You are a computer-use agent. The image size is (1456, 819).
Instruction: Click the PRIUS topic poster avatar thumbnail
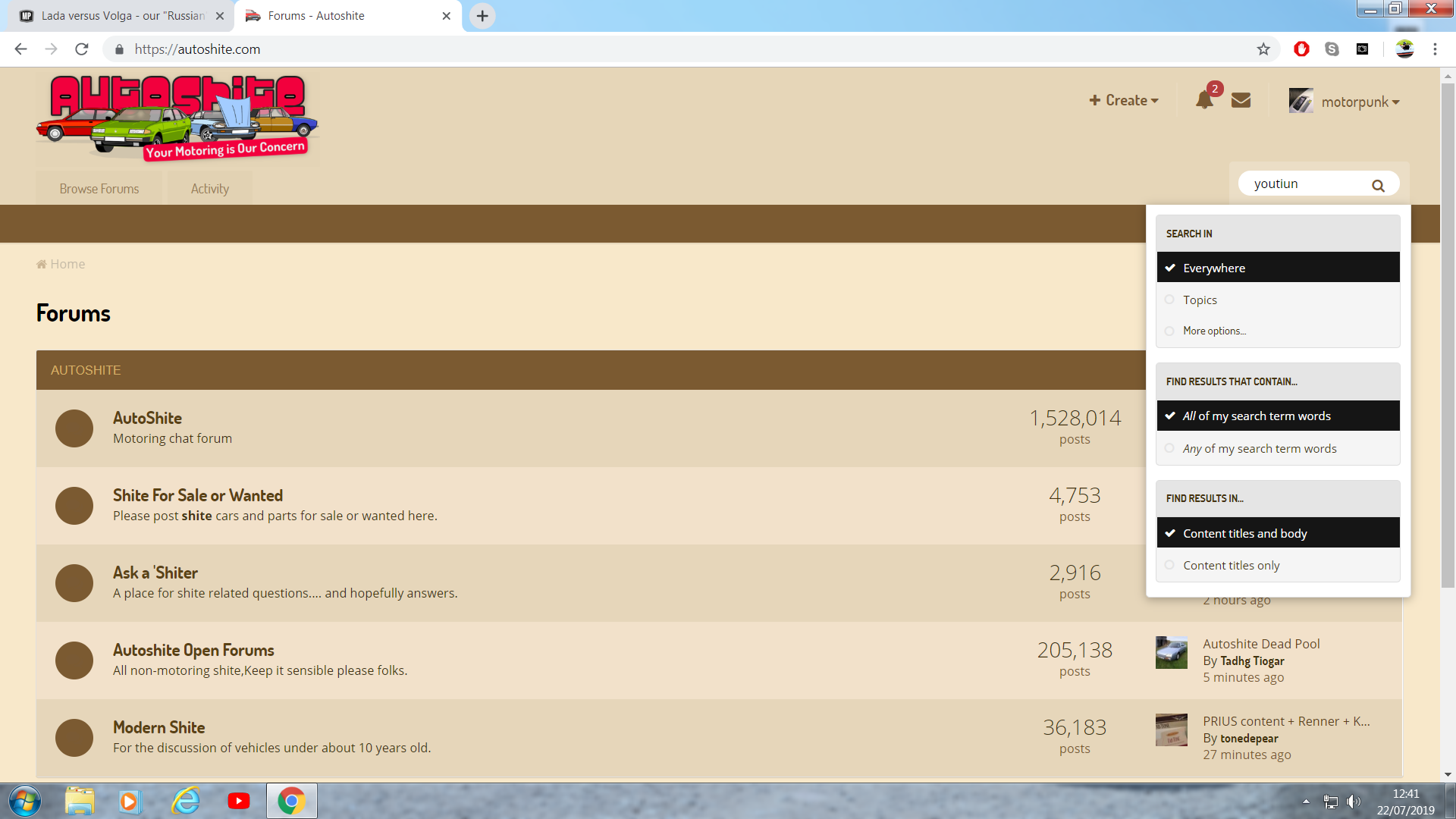tap(1172, 730)
